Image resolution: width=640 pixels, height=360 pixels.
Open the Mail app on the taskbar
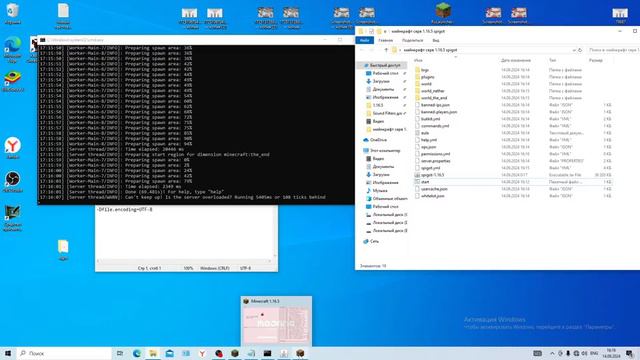169,353
